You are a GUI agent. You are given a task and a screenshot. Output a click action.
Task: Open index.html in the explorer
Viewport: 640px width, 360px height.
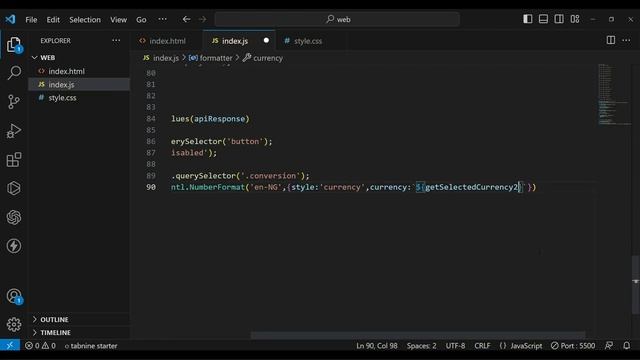(x=79, y=71)
